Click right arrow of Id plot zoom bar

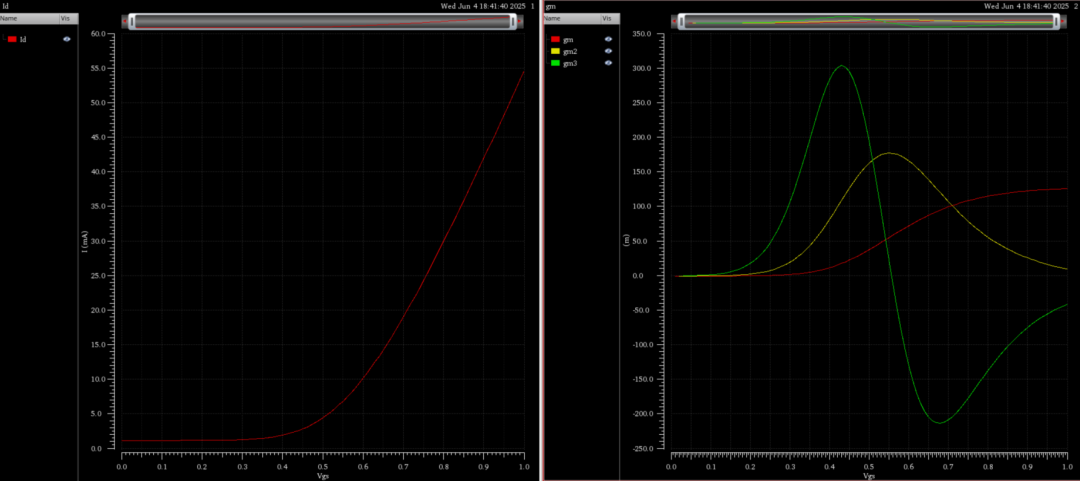click(520, 21)
